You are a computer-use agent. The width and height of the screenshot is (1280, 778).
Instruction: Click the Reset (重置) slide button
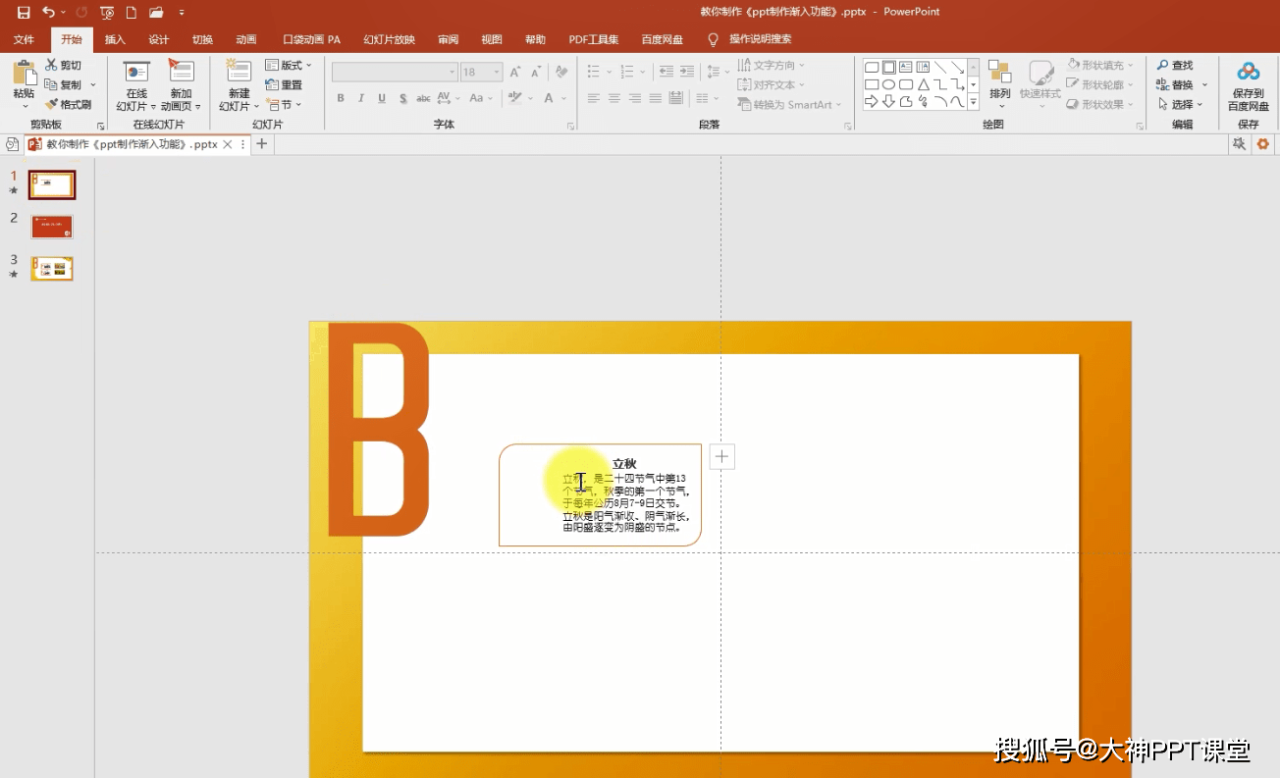(x=284, y=85)
